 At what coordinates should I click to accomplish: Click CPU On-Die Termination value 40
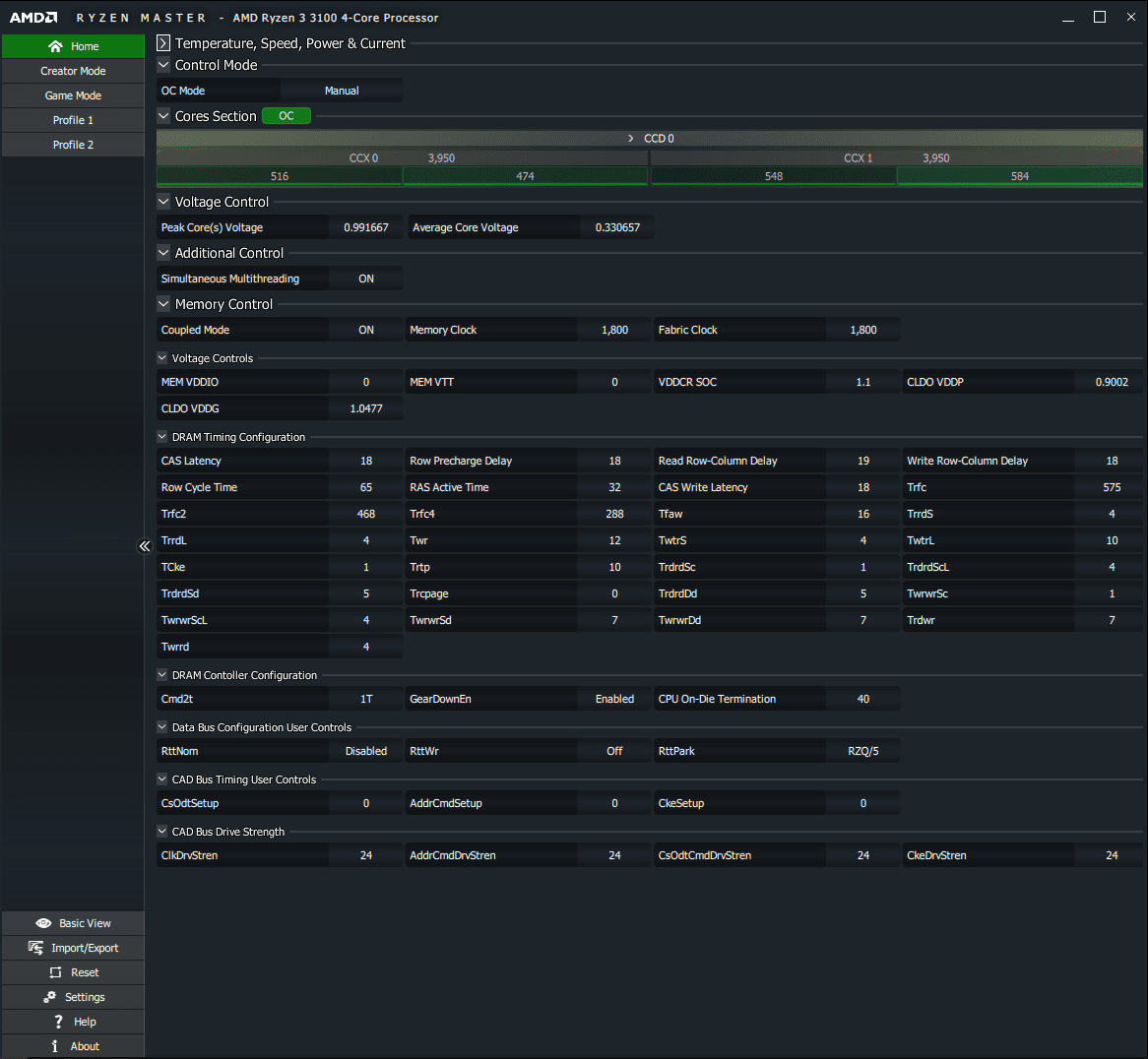click(863, 699)
